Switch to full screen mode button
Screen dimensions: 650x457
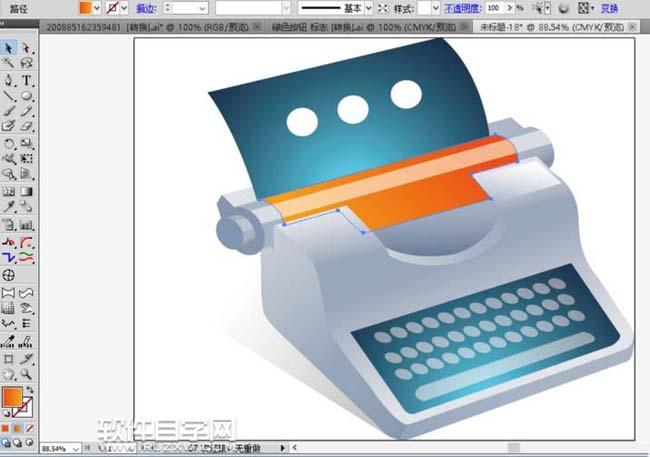pos(29,442)
